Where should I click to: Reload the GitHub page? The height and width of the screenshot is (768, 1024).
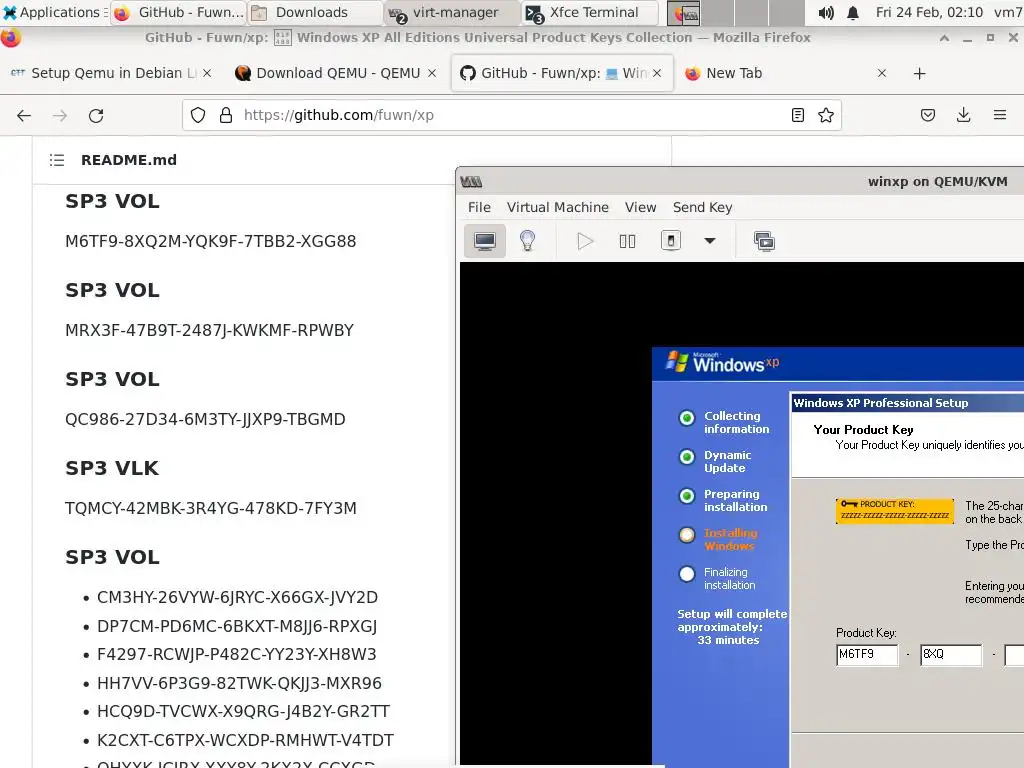(x=96, y=116)
